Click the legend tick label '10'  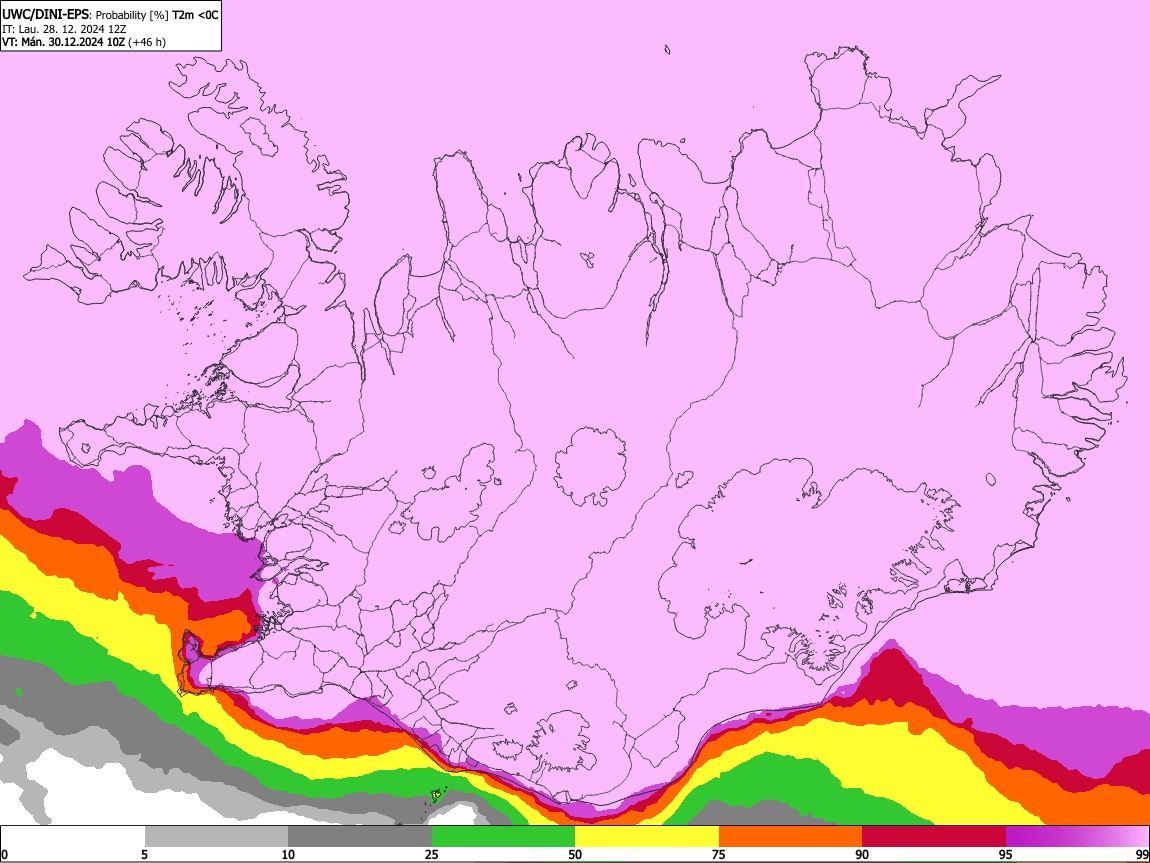288,854
